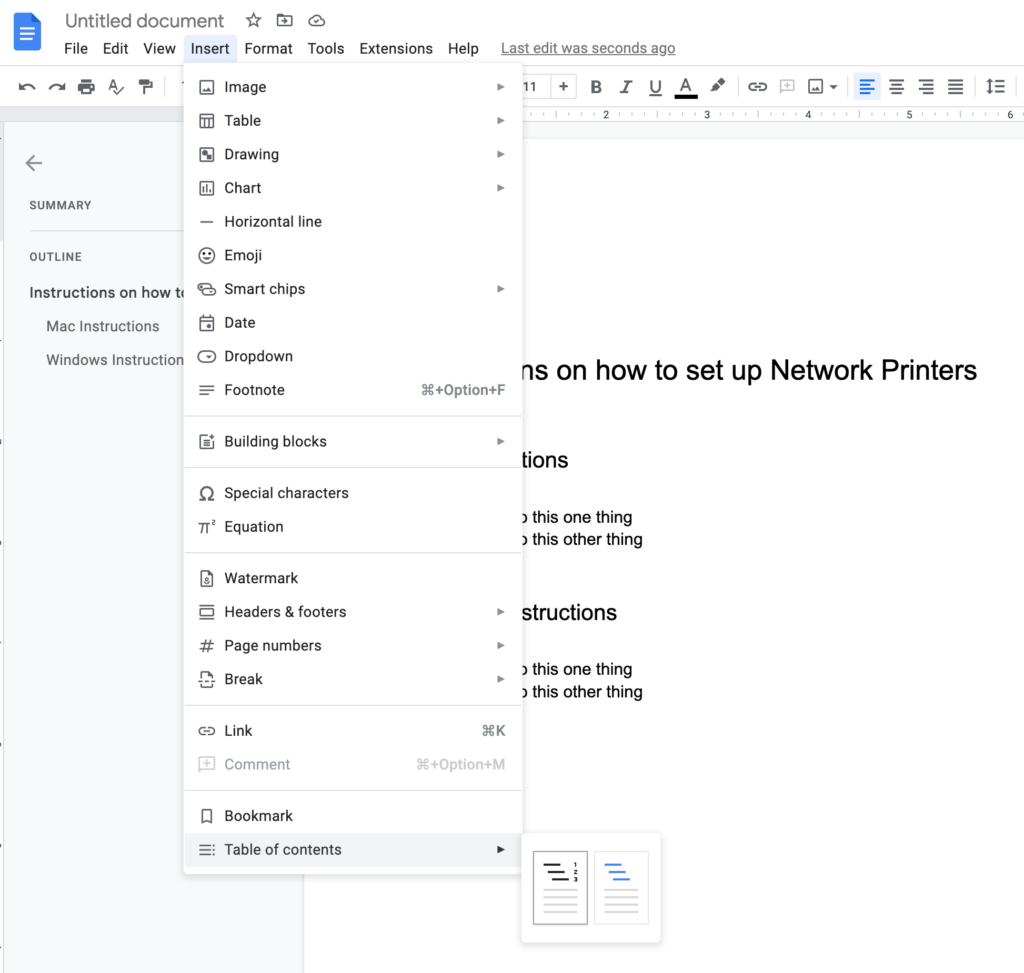
Task: Open the line spacing icon
Action: point(995,87)
